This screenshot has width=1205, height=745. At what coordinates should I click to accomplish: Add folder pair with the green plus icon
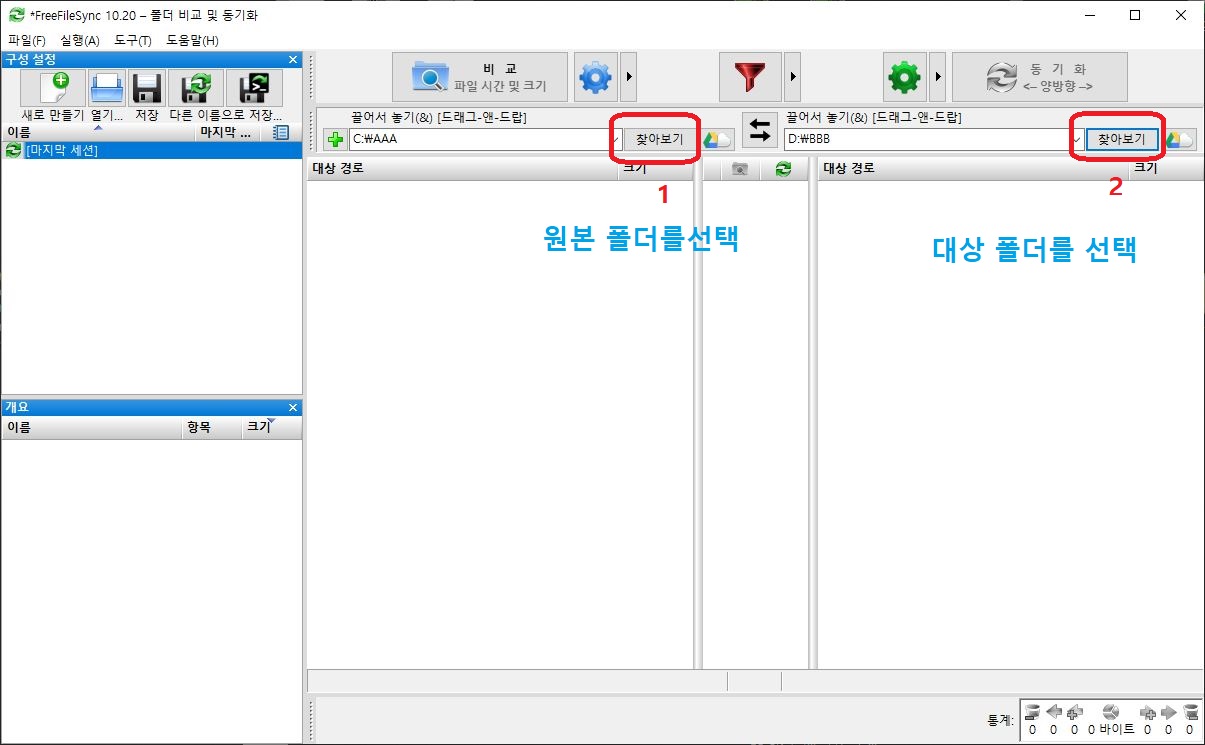click(x=335, y=139)
